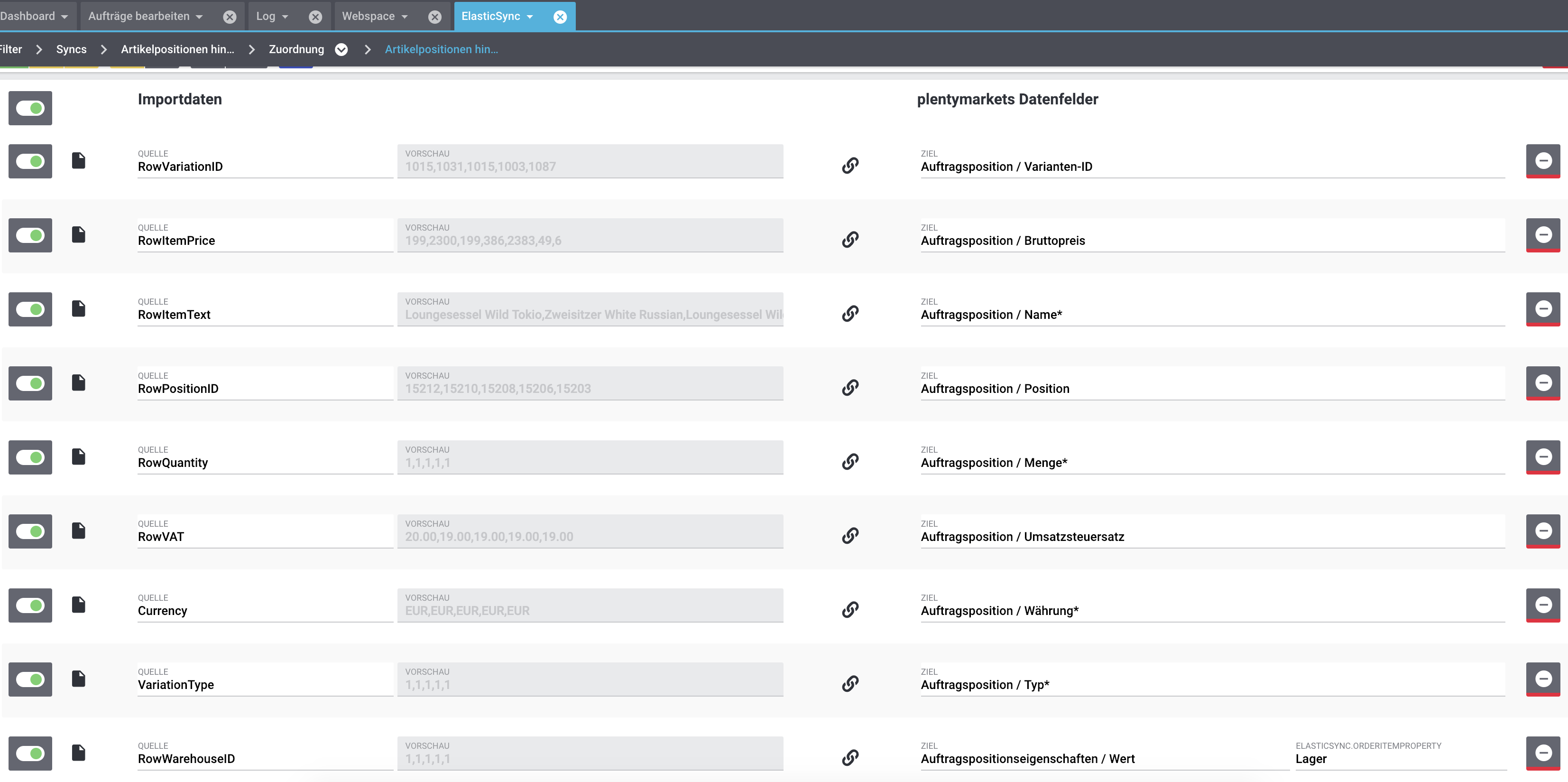This screenshot has width=1568, height=782.
Task: Expand the Zuordnung breadcrumb dropdown chevron
Action: tap(341, 49)
